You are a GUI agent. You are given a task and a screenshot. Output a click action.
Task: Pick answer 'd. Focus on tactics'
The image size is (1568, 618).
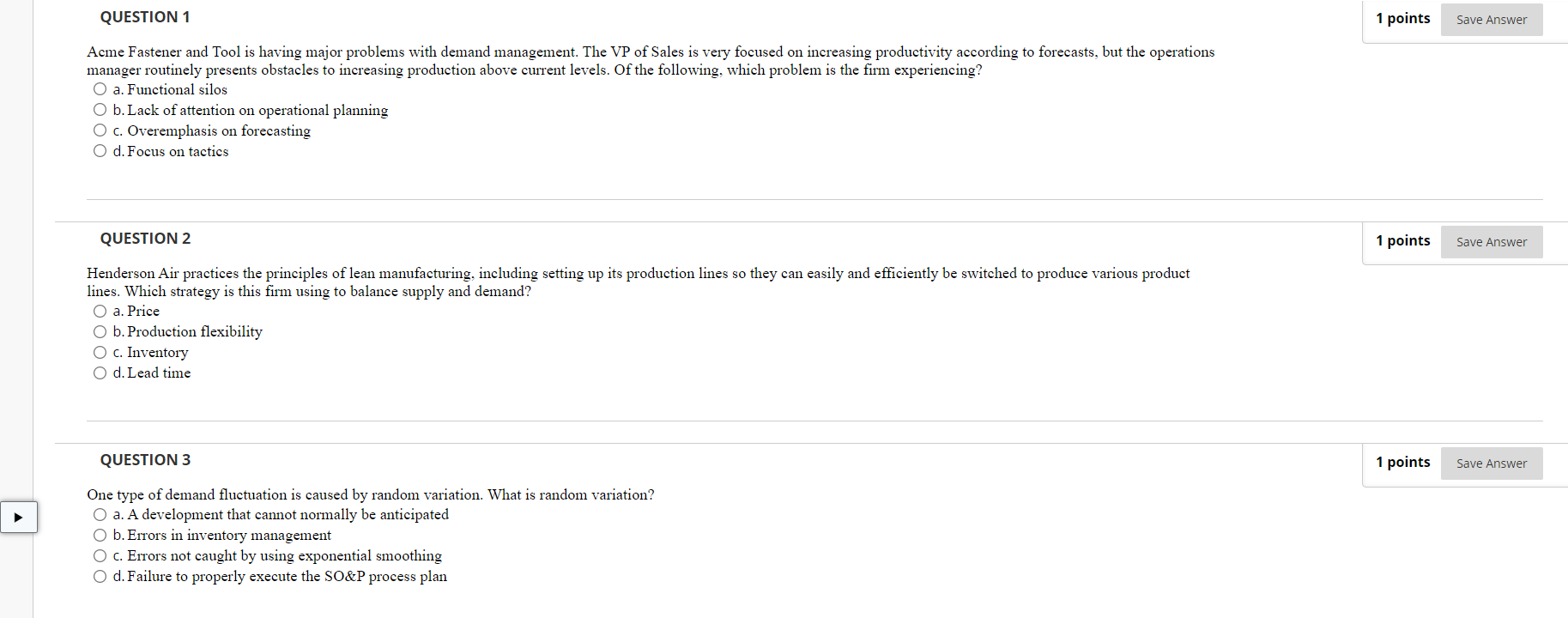(100, 150)
